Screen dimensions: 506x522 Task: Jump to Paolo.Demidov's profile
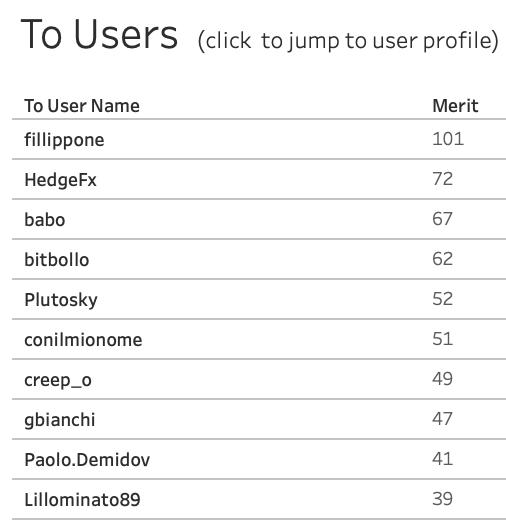point(87,460)
